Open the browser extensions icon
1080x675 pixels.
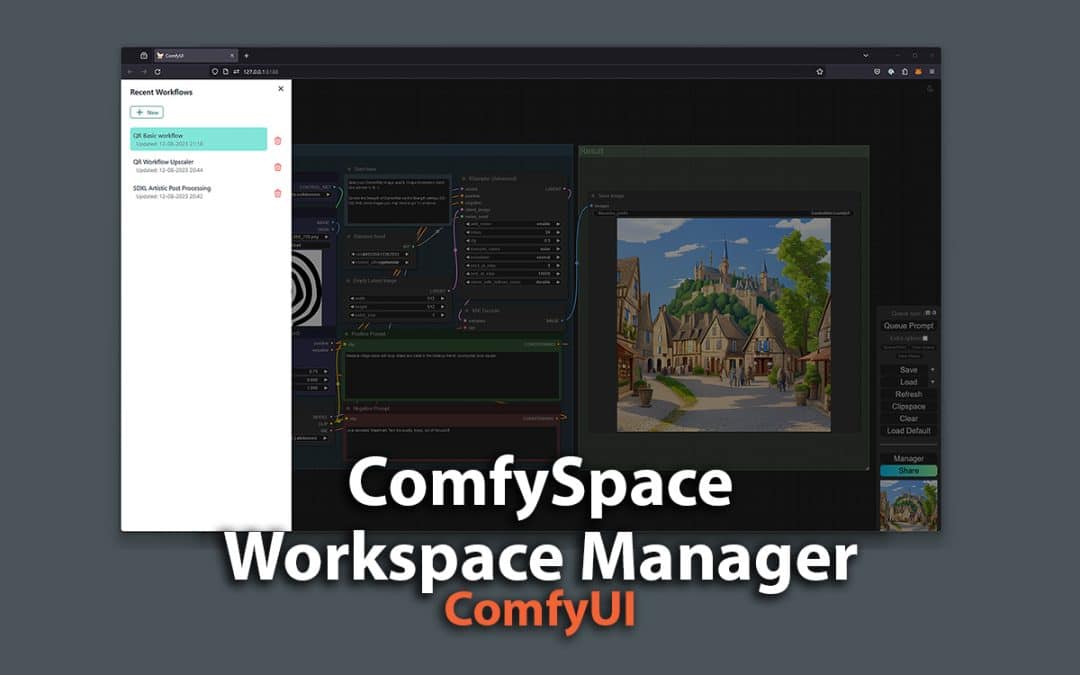(x=904, y=72)
